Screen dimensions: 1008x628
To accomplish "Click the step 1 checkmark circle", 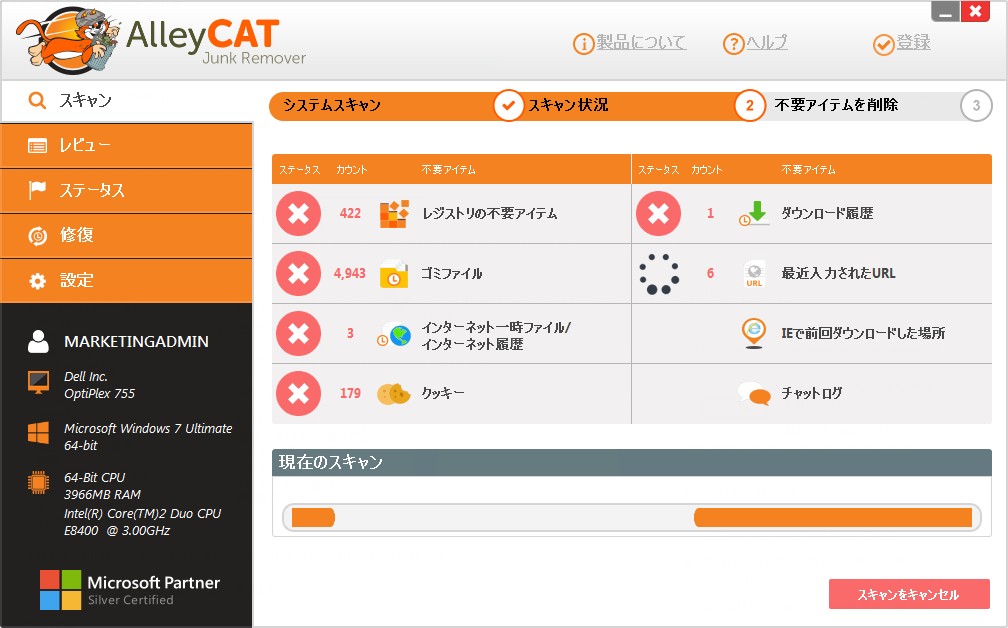I will [508, 105].
